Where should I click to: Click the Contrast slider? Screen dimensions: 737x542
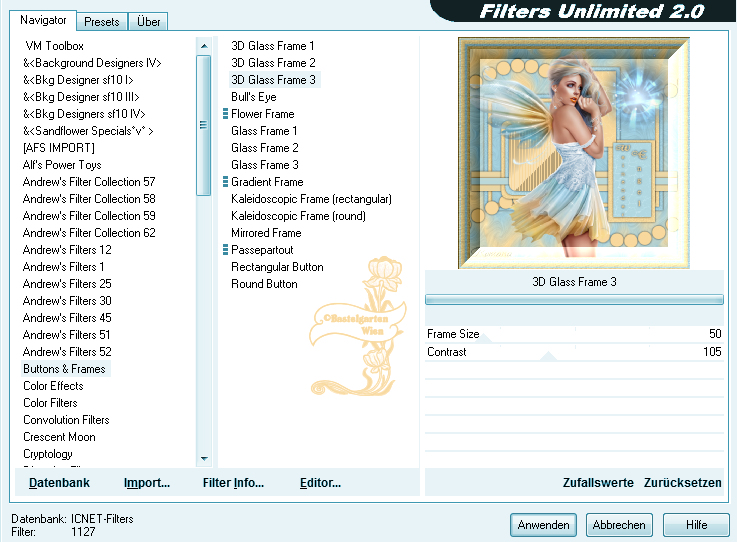coord(574,352)
